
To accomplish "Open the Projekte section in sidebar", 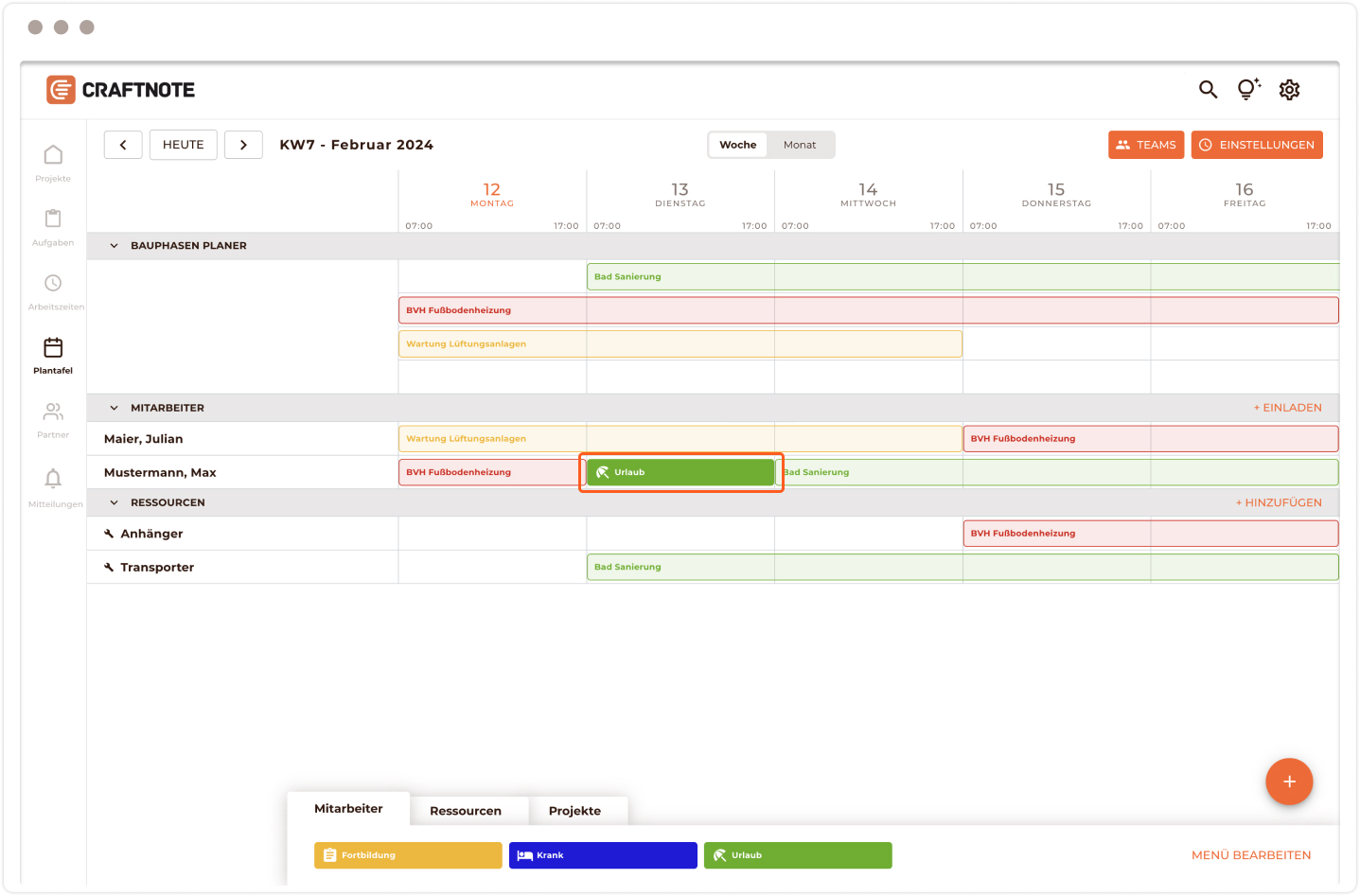I will (x=53, y=162).
